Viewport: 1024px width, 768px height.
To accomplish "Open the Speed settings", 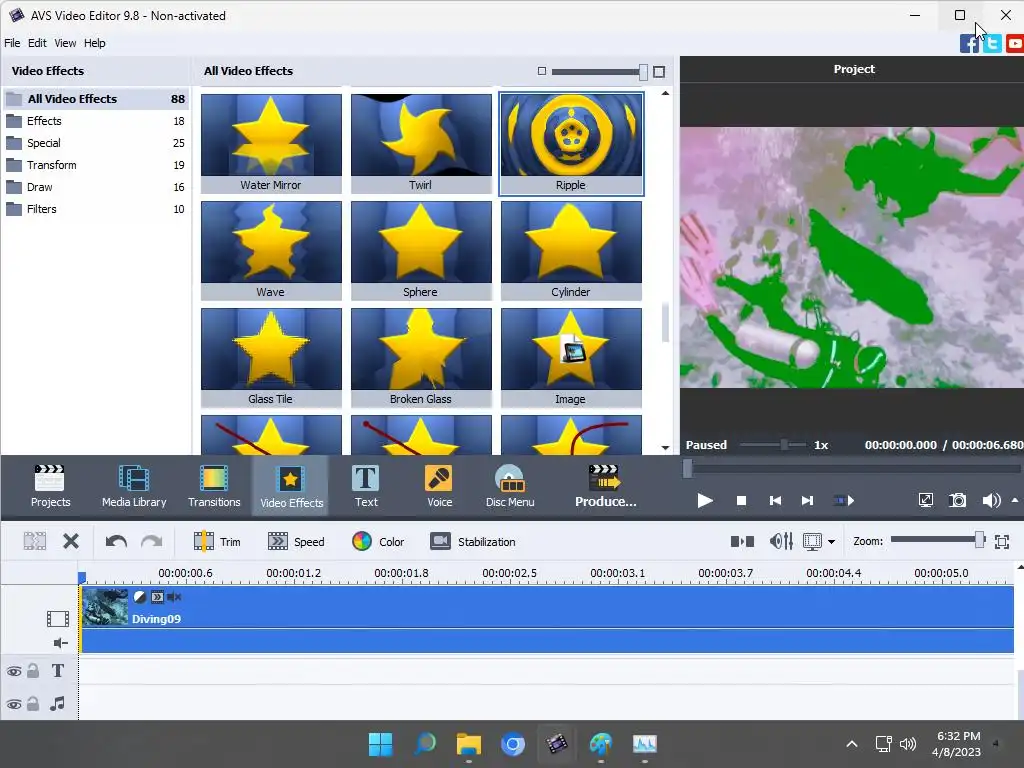I will pos(296,541).
